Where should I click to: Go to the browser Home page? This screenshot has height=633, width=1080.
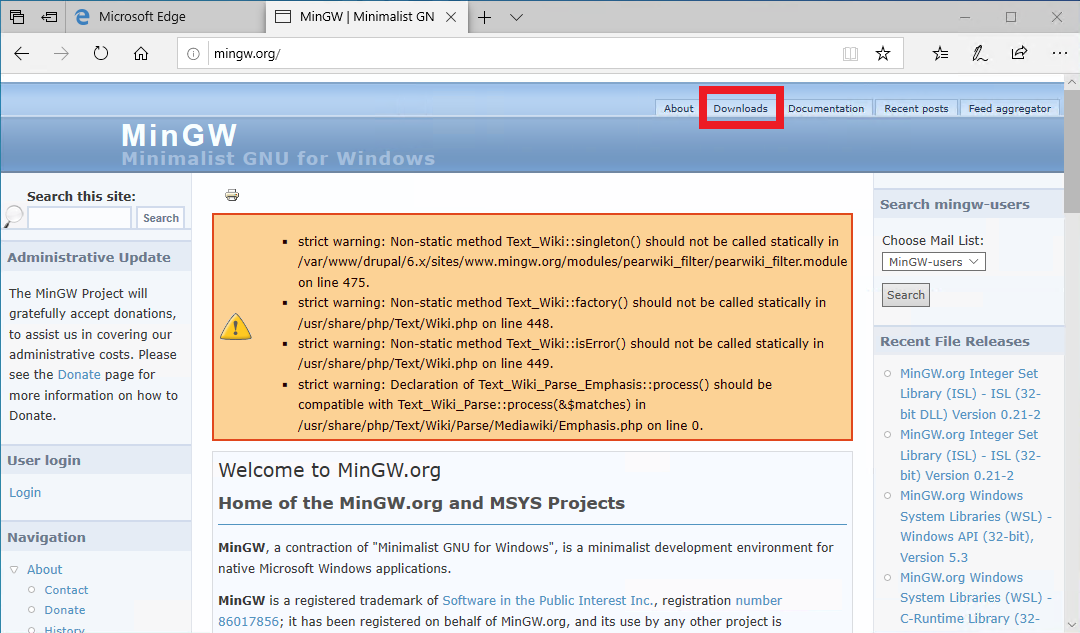point(141,54)
